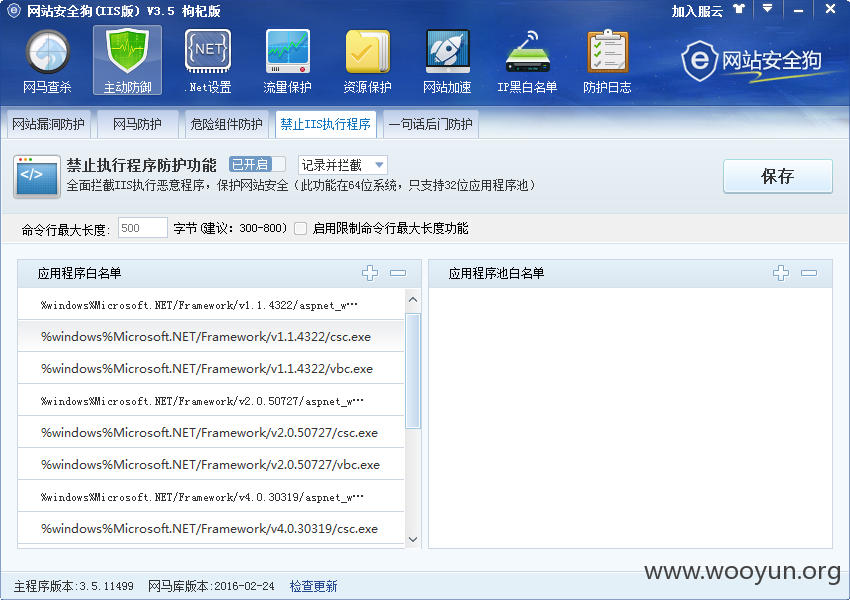850x600 pixels.
Task: Click 主程序版本:3.5.11499 status text
Action: [x=74, y=586]
